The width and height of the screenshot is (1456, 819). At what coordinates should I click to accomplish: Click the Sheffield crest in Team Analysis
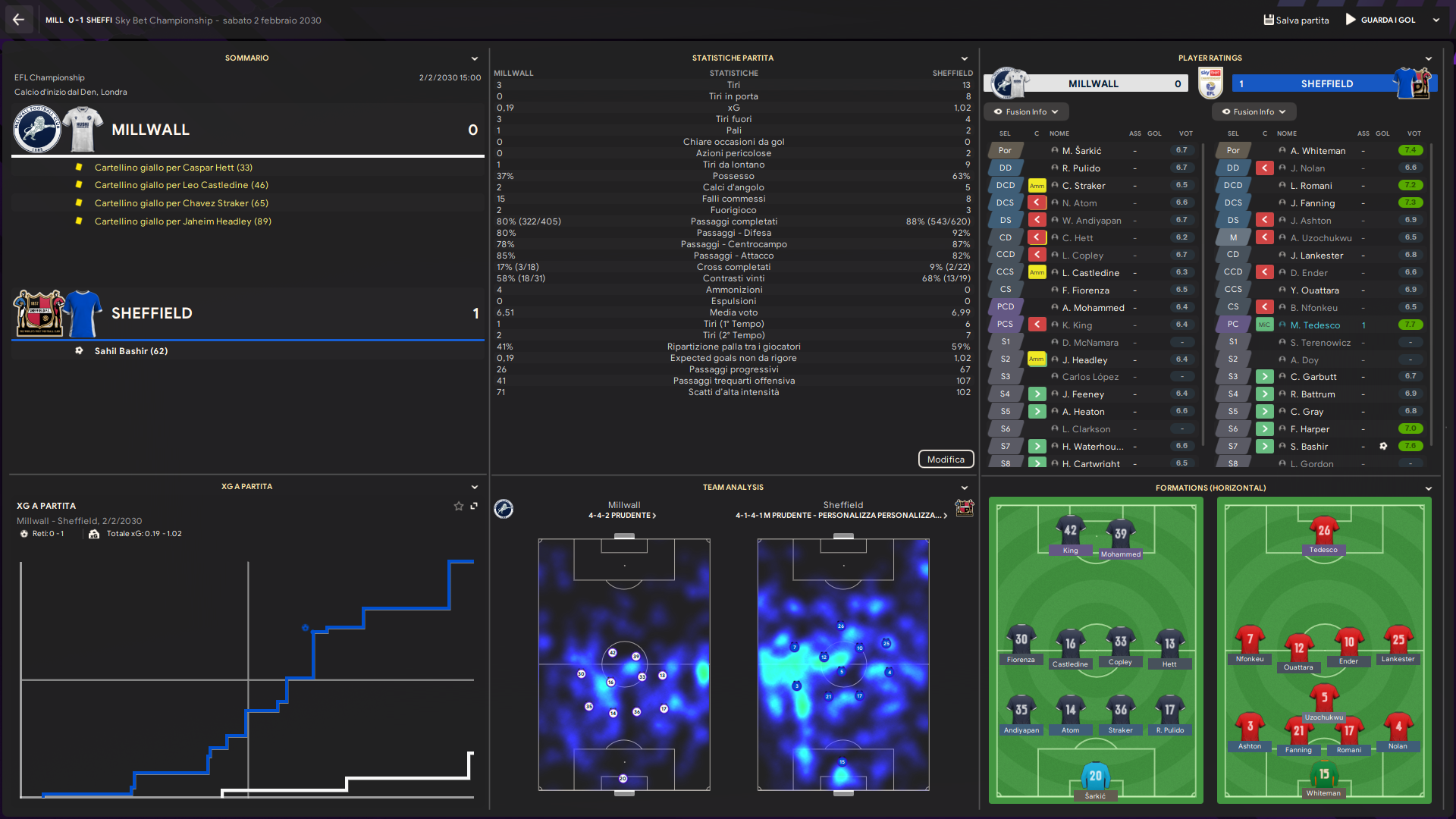click(x=964, y=507)
